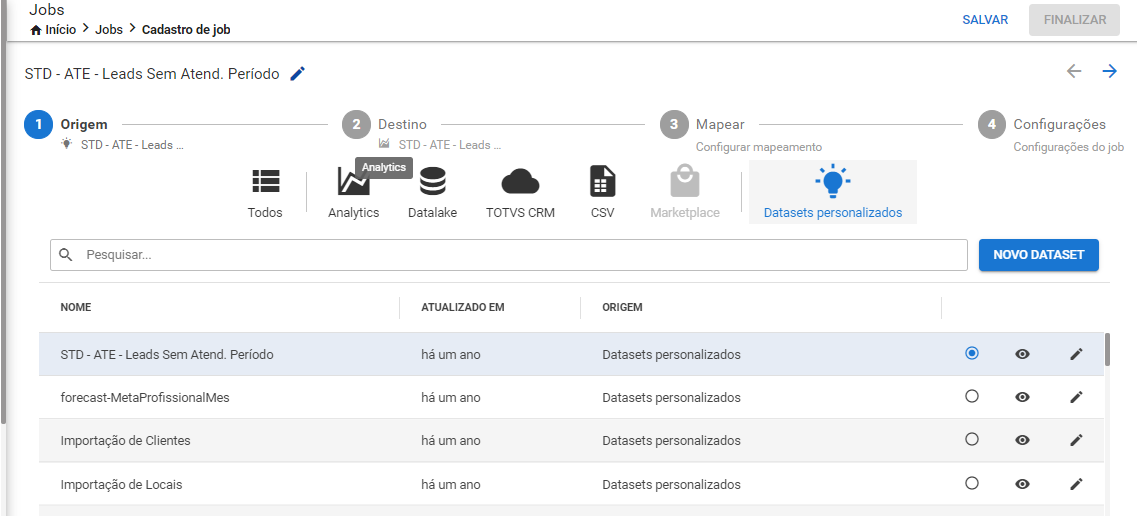Go to next step with right arrow
The image size is (1137, 516).
click(1109, 71)
